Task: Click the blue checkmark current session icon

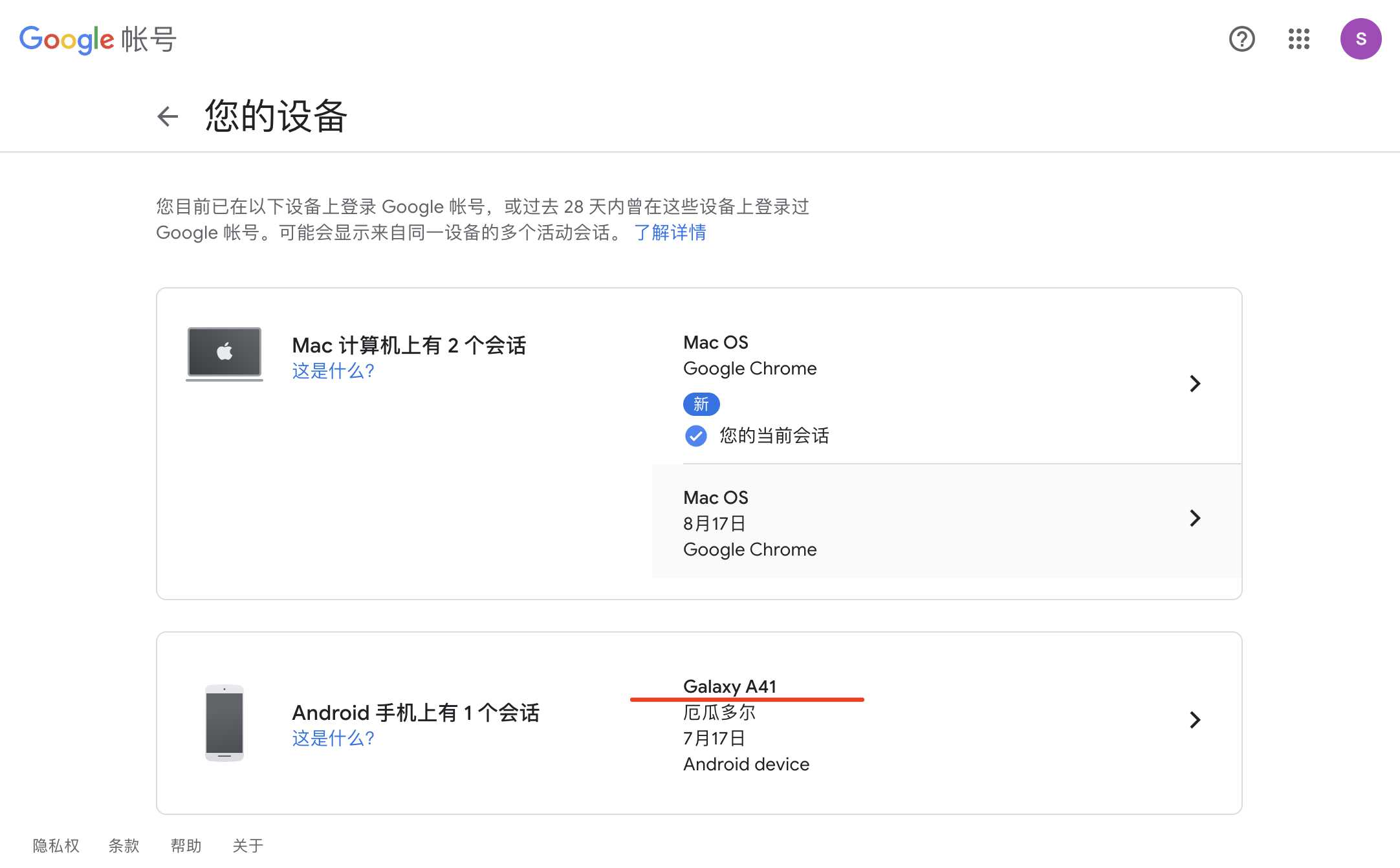Action: (695, 436)
